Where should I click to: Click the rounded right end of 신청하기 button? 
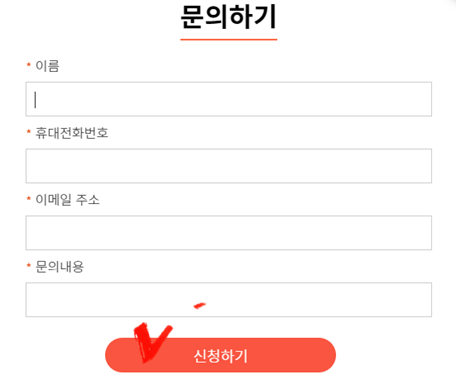click(325, 355)
